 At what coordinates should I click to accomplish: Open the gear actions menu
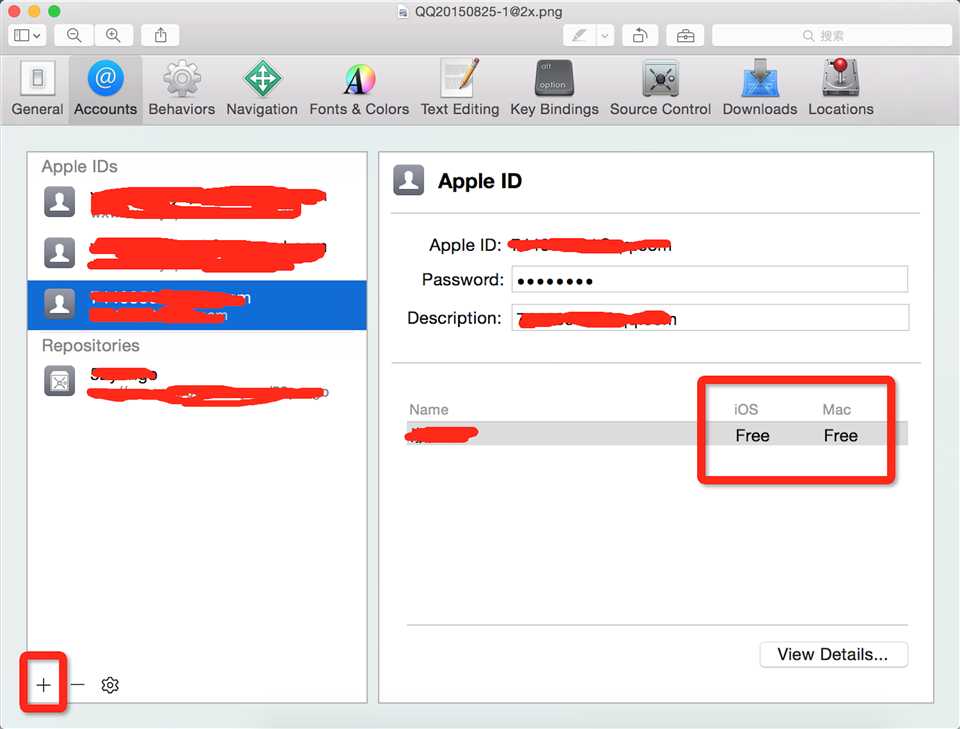pyautogui.click(x=110, y=685)
